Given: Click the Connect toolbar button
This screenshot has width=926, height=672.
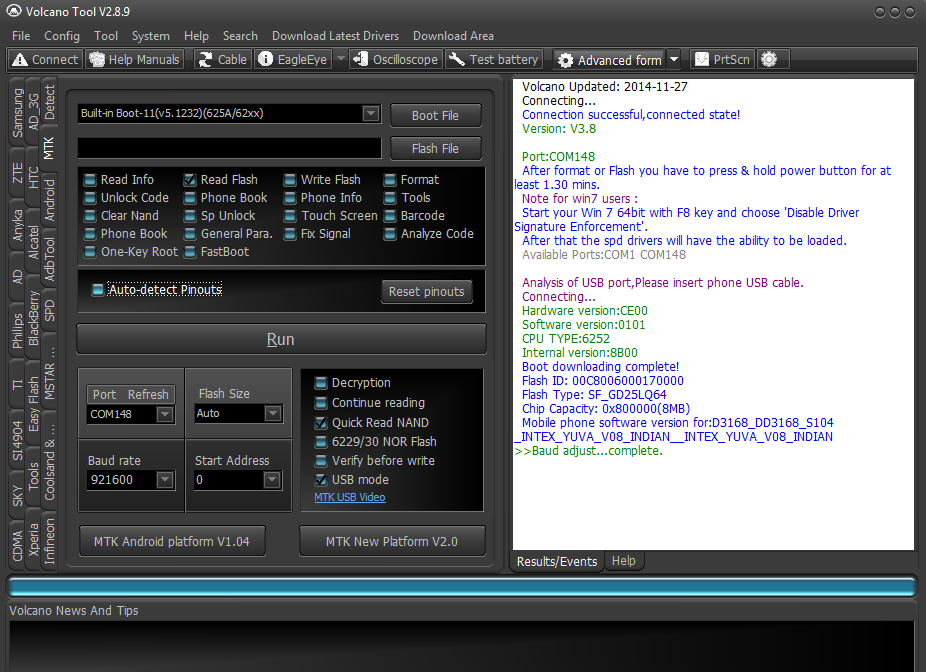Looking at the screenshot, I should [45, 60].
